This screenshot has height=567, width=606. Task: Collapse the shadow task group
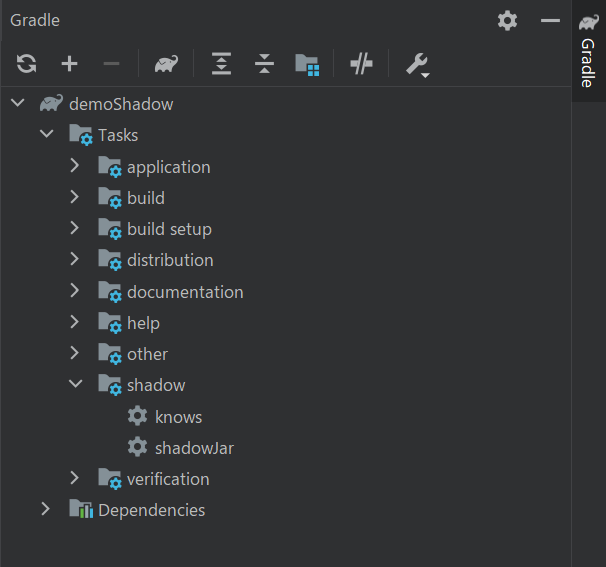pos(76,384)
